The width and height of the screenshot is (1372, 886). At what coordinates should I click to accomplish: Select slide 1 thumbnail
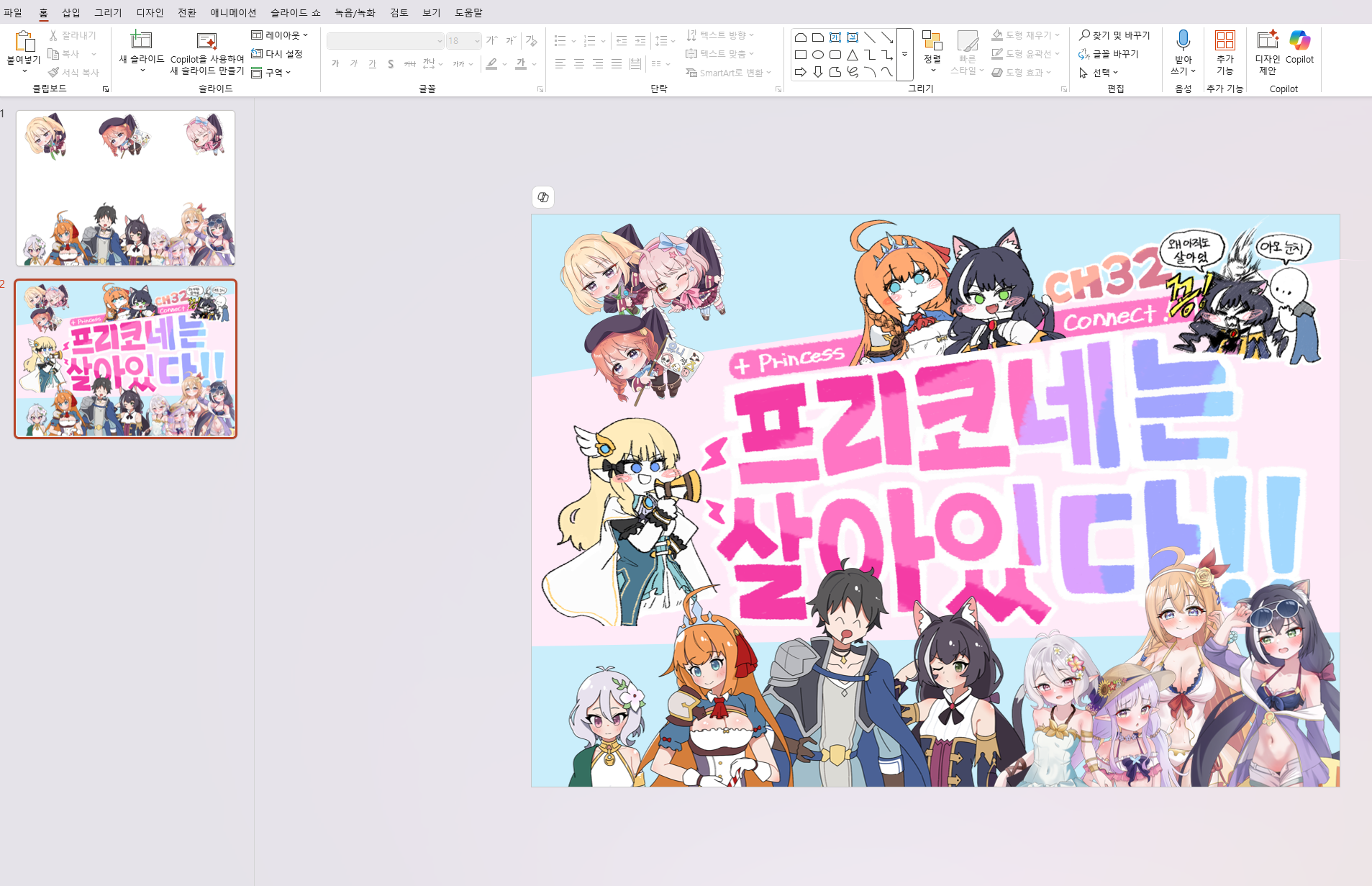[x=126, y=188]
